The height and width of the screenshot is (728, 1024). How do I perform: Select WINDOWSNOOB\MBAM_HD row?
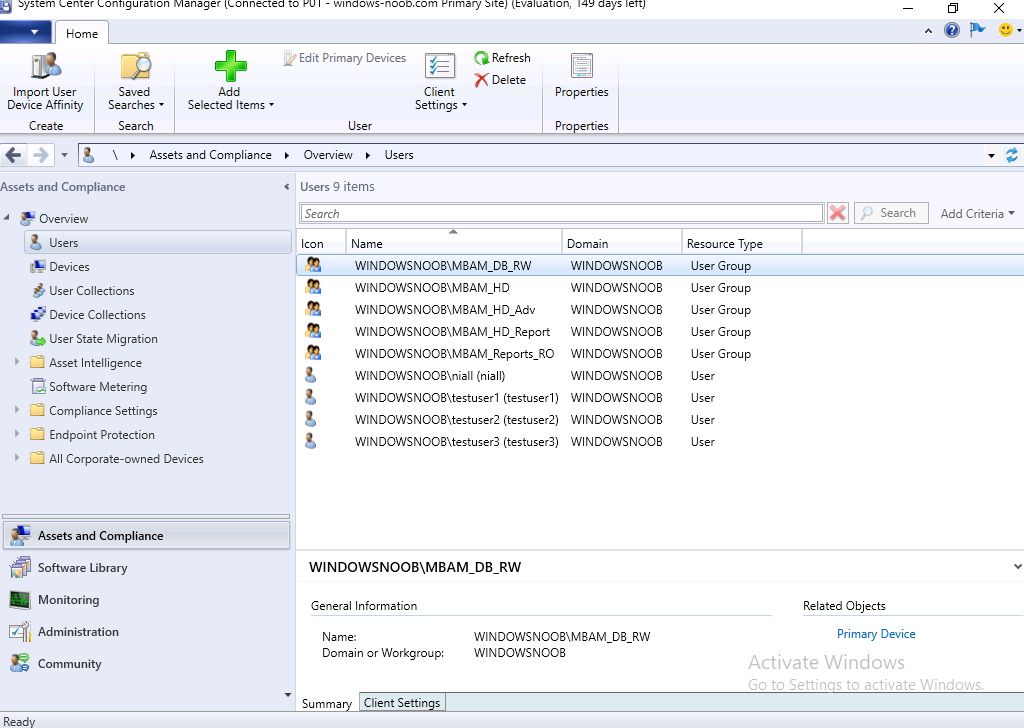point(660,287)
